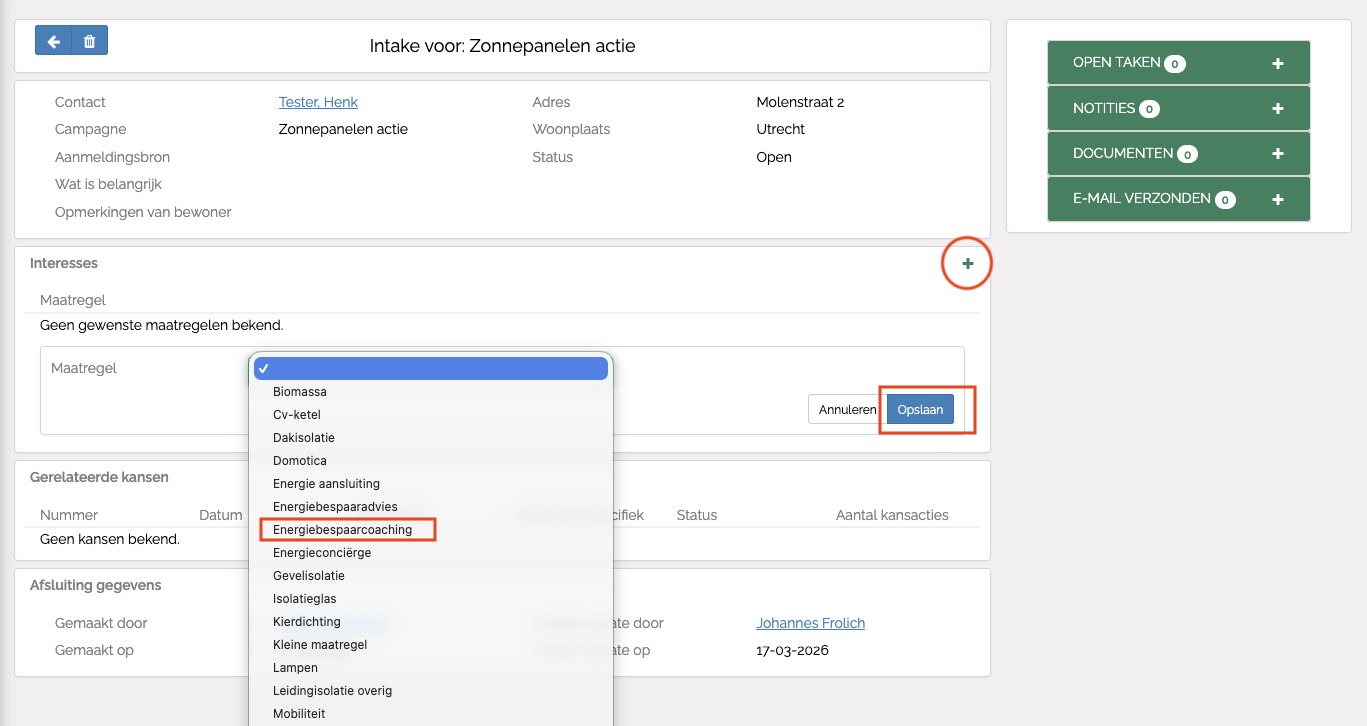
Task: Open the Tester, Henk contact link
Action: click(x=318, y=102)
